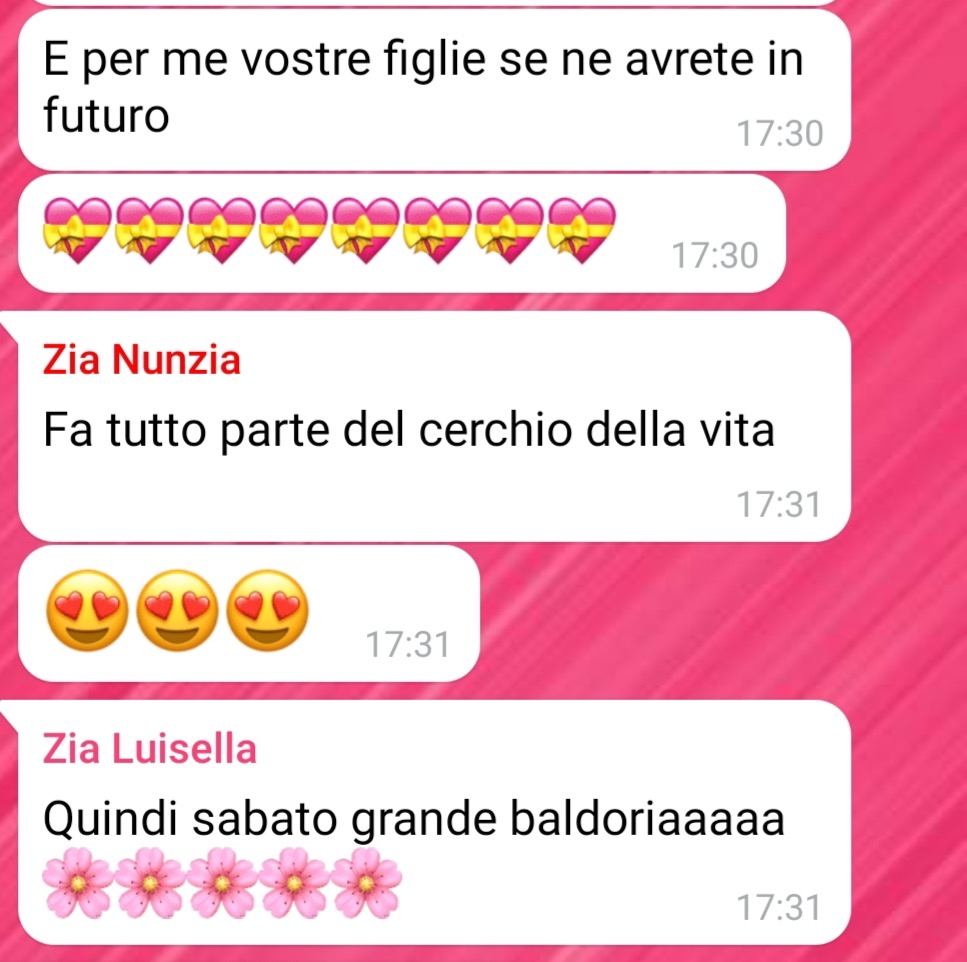
Task: Tap the 17:31 timestamp on Zia Nunzia's message
Action: pyautogui.click(x=778, y=504)
